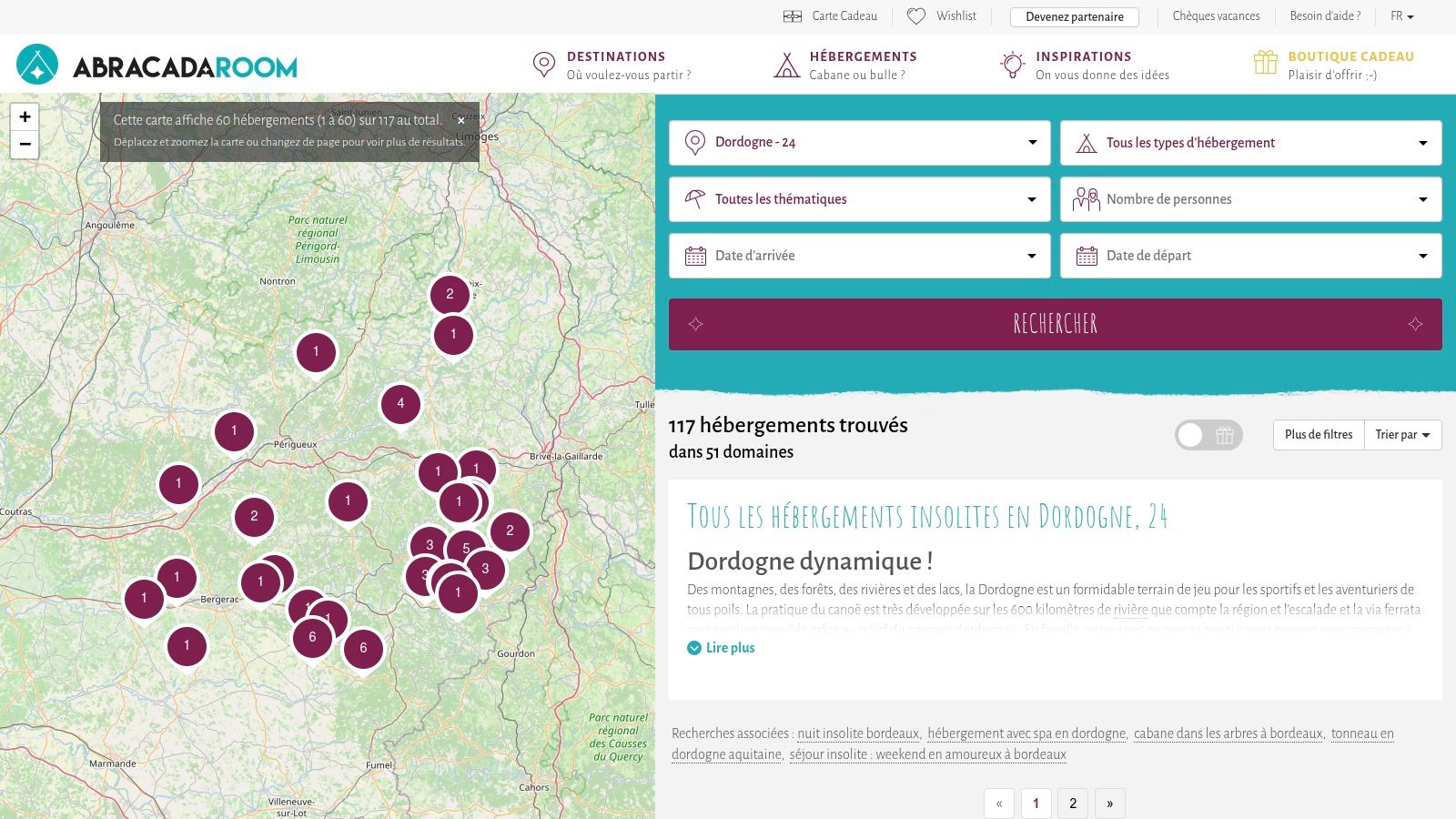This screenshot has width=1456, height=819.
Task: Click the Boutique Cadeau gift icon
Action: tap(1266, 62)
